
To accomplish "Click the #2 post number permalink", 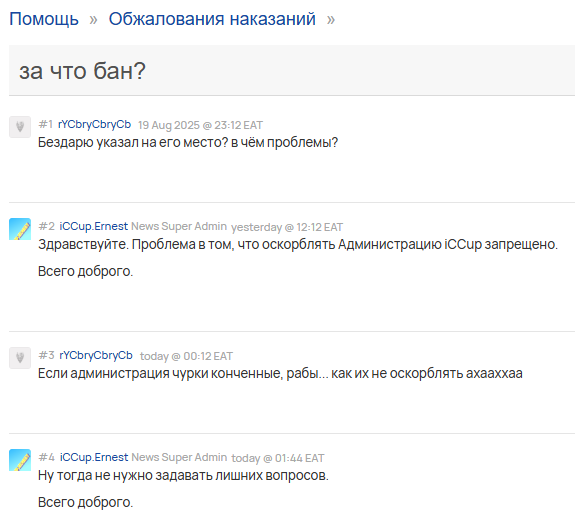I will point(47,226).
